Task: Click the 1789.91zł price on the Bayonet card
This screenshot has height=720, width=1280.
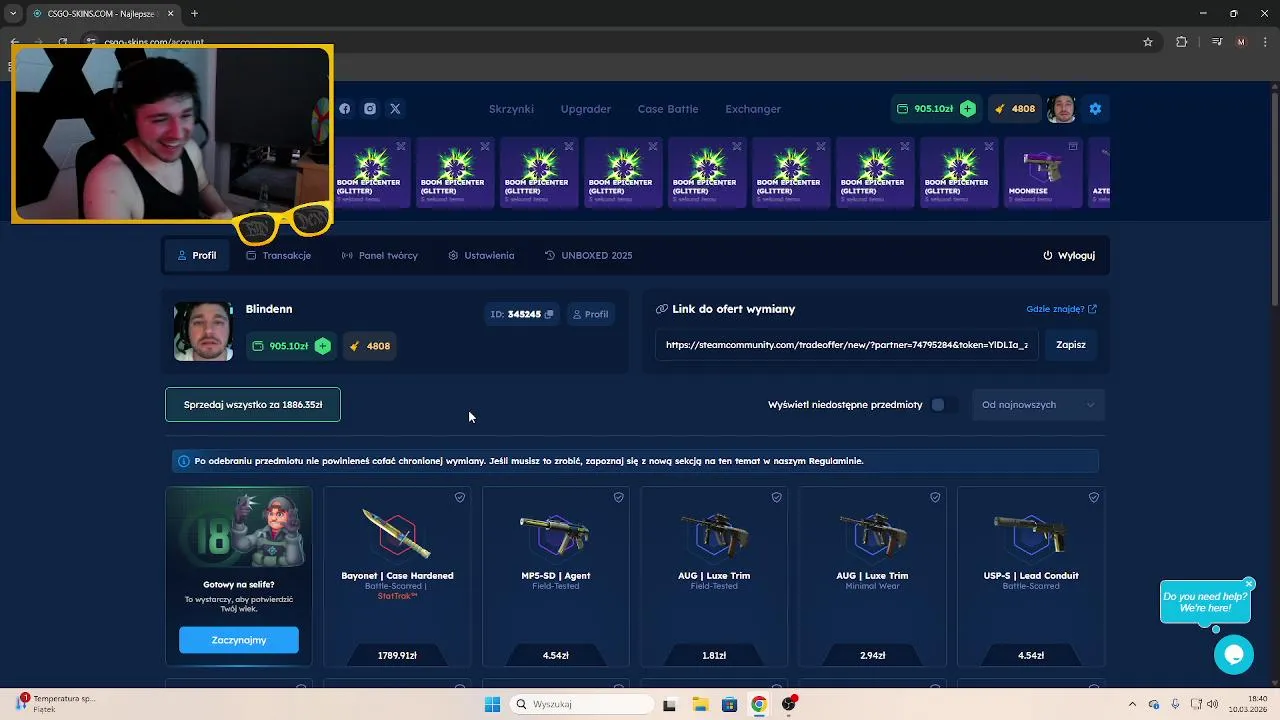Action: coord(397,656)
